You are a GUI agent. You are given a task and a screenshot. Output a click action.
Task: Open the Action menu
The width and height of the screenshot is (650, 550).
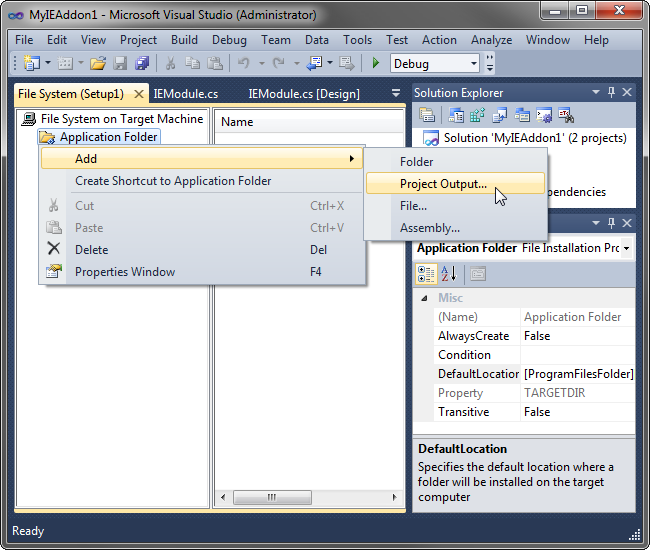pos(439,40)
